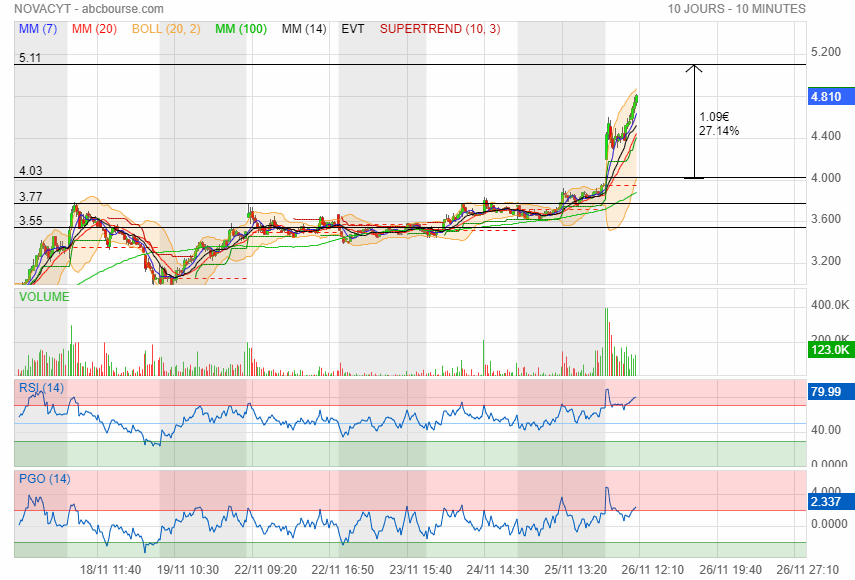The width and height of the screenshot is (855, 580).
Task: Click the MM (100) legend label
Action: point(241,29)
